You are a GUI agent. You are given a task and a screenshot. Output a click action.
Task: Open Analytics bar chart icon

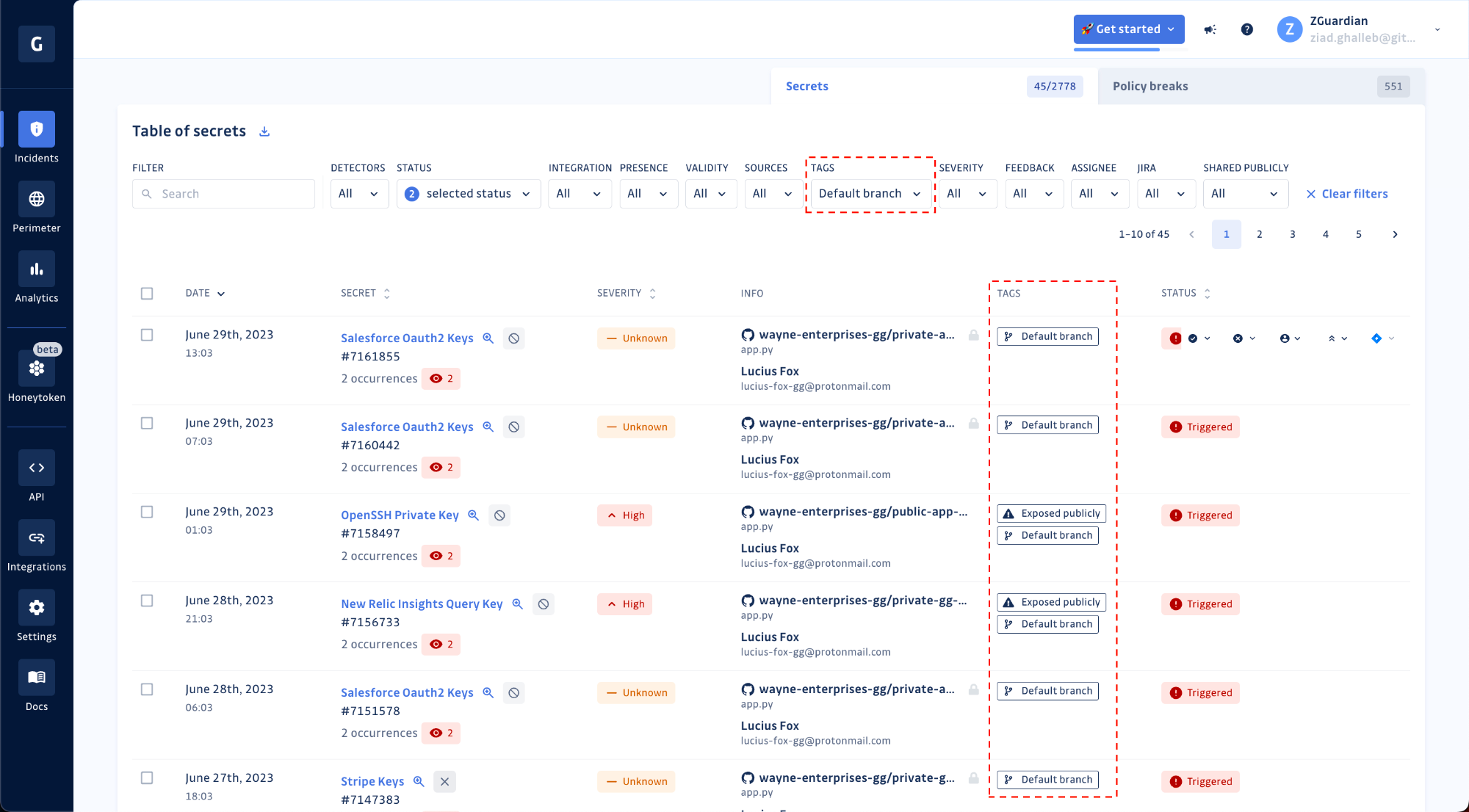point(36,269)
